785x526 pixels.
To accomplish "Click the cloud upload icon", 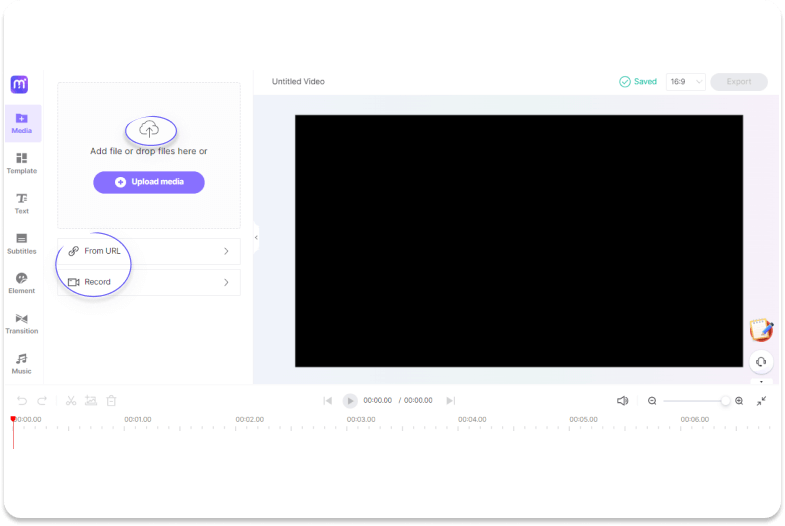I will pos(149,130).
